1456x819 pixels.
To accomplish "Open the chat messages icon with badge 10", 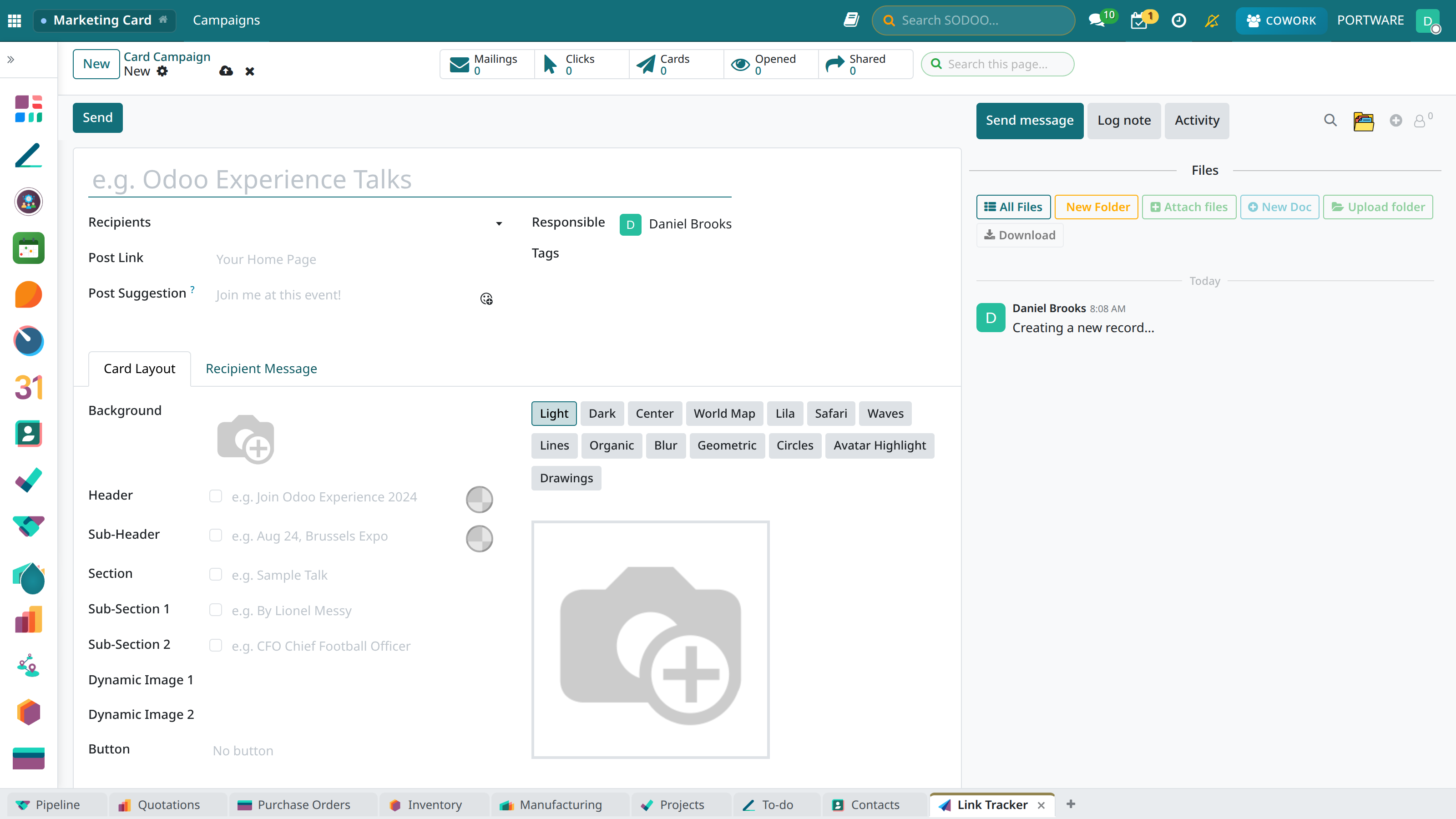I will pyautogui.click(x=1097, y=20).
